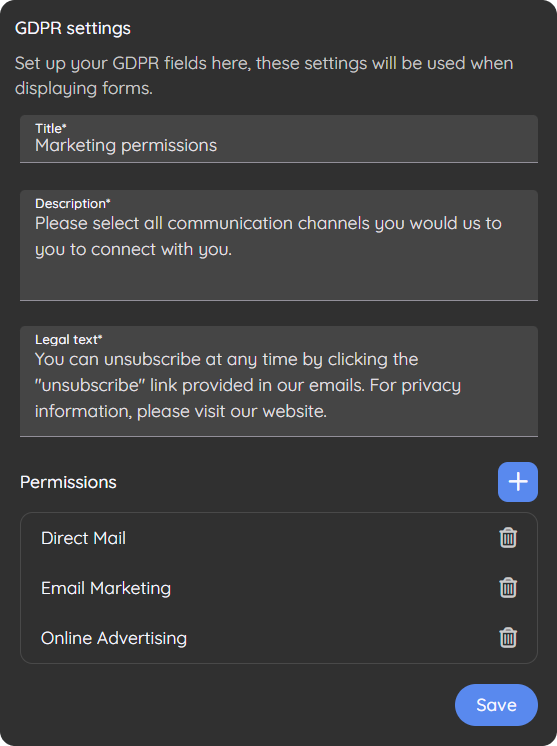Add a new permission with the plus button
The height and width of the screenshot is (746, 557).
518,481
